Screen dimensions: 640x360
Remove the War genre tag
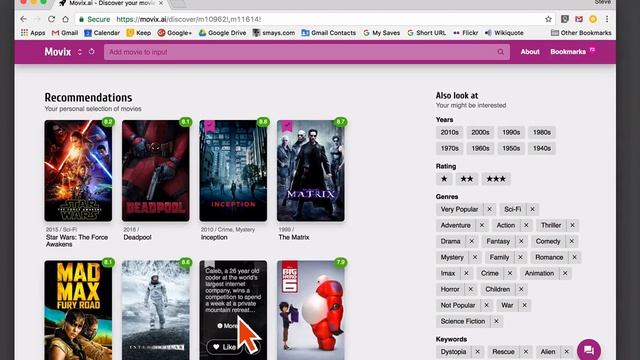pyautogui.click(x=524, y=305)
